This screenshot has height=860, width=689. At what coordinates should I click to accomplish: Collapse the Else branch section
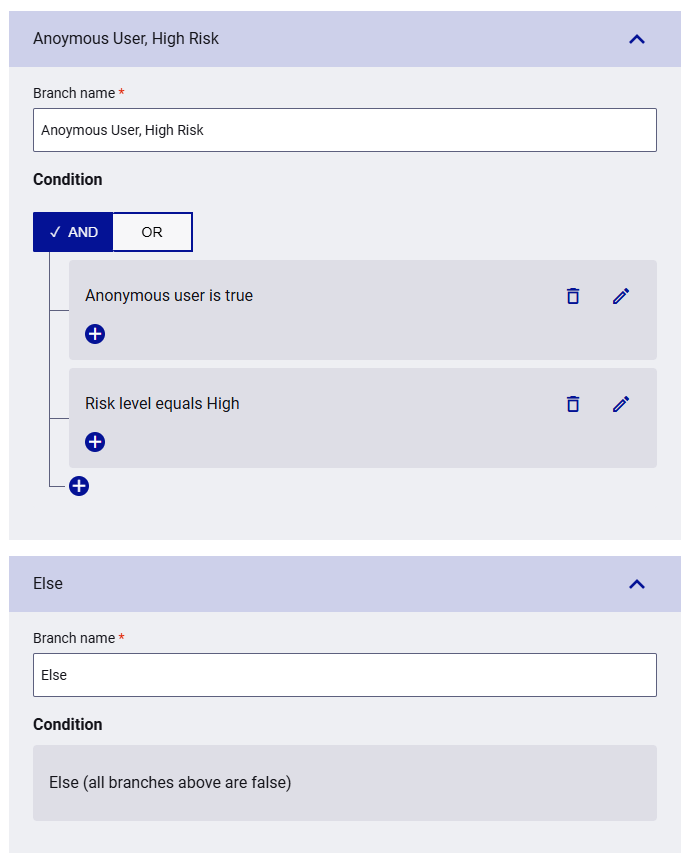pyautogui.click(x=636, y=584)
